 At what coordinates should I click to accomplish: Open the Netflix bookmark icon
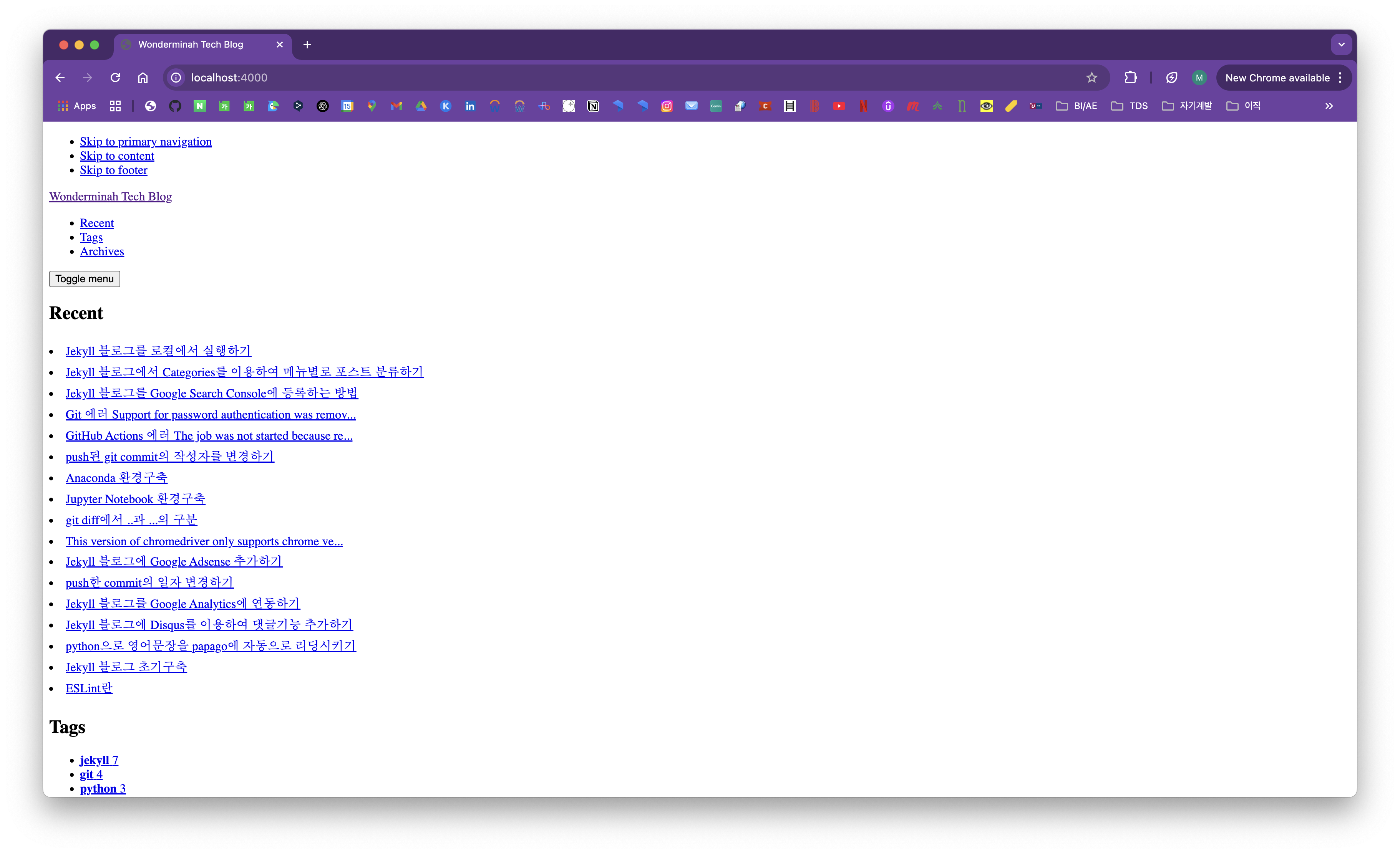tap(864, 106)
